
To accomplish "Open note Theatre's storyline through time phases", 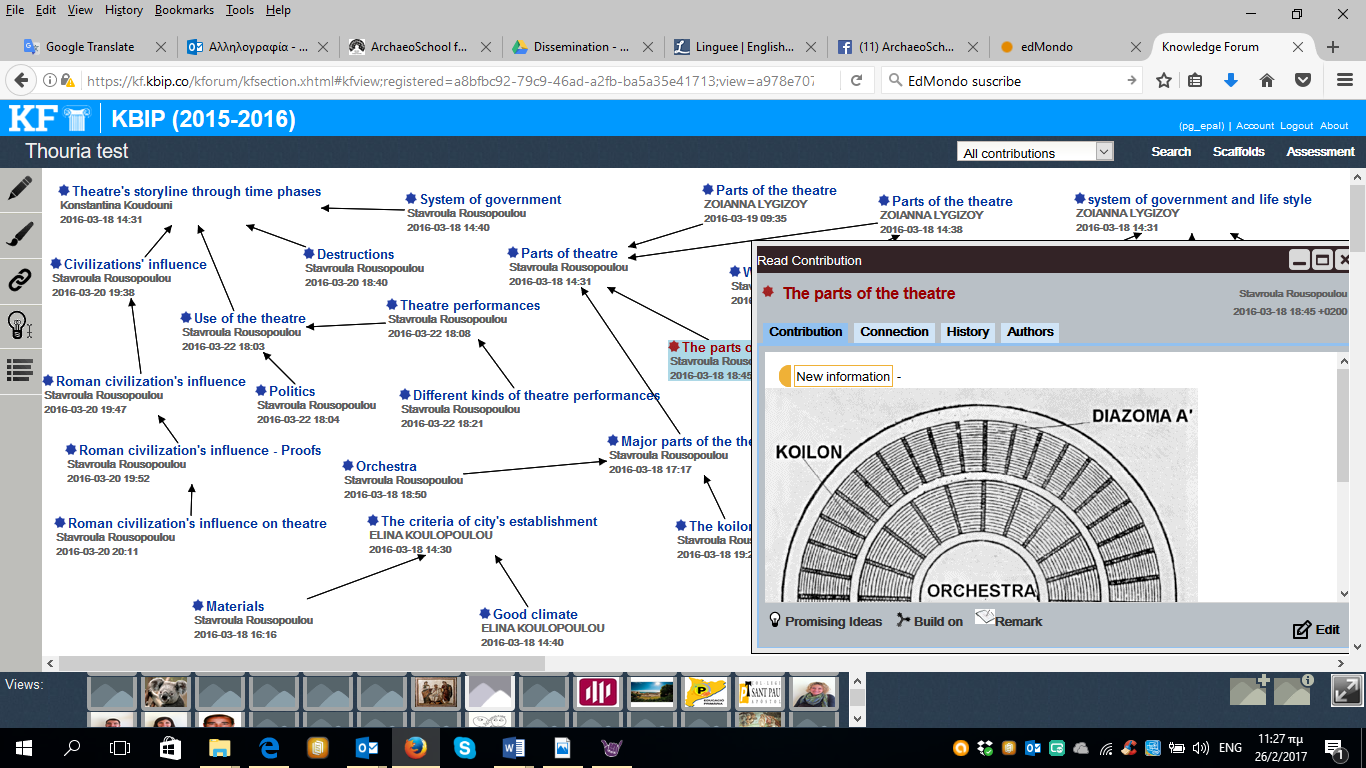I will pos(197,191).
